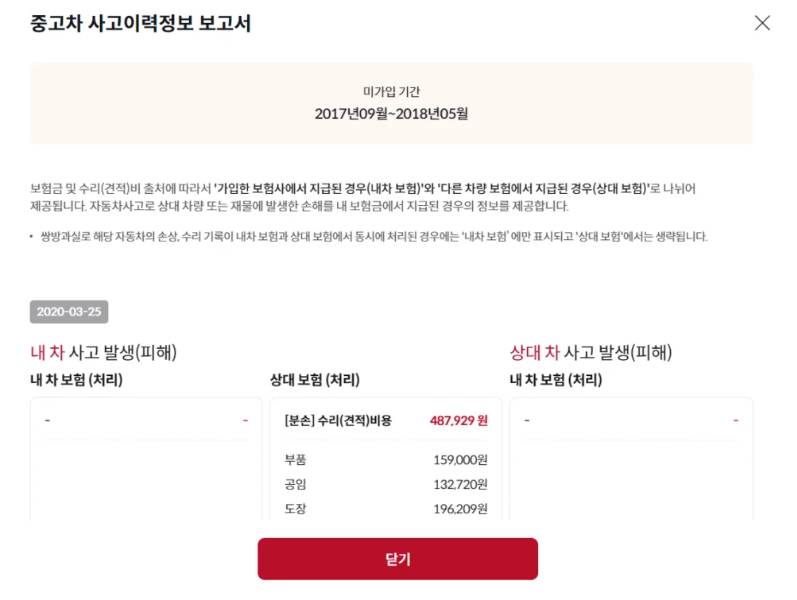Click the 상대 차 사고 발생(피해) heading
Image resolution: width=797 pixels, height=600 pixels.
[591, 352]
